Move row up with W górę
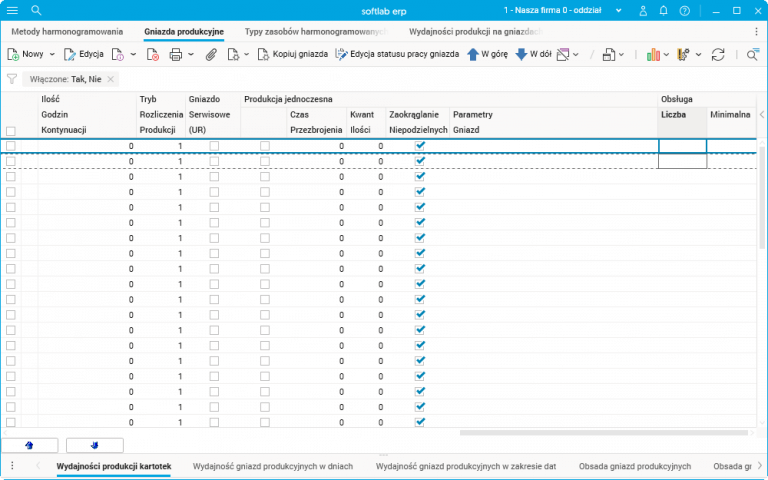The image size is (768, 480). [487, 54]
